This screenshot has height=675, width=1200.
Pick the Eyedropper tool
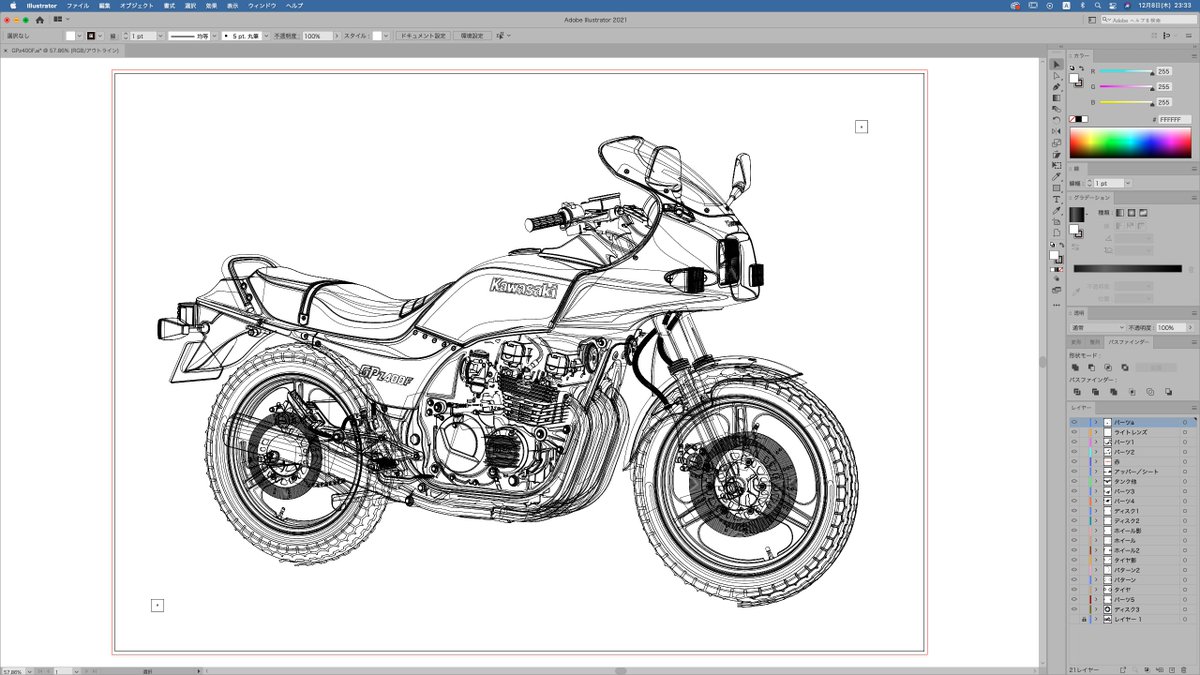click(1056, 176)
